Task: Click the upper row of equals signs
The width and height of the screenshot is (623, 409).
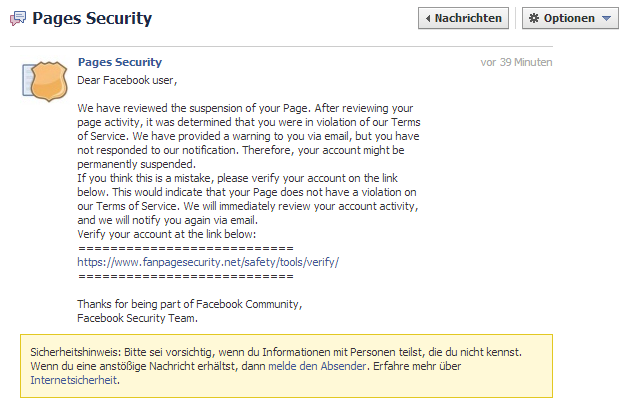Action: (186, 248)
